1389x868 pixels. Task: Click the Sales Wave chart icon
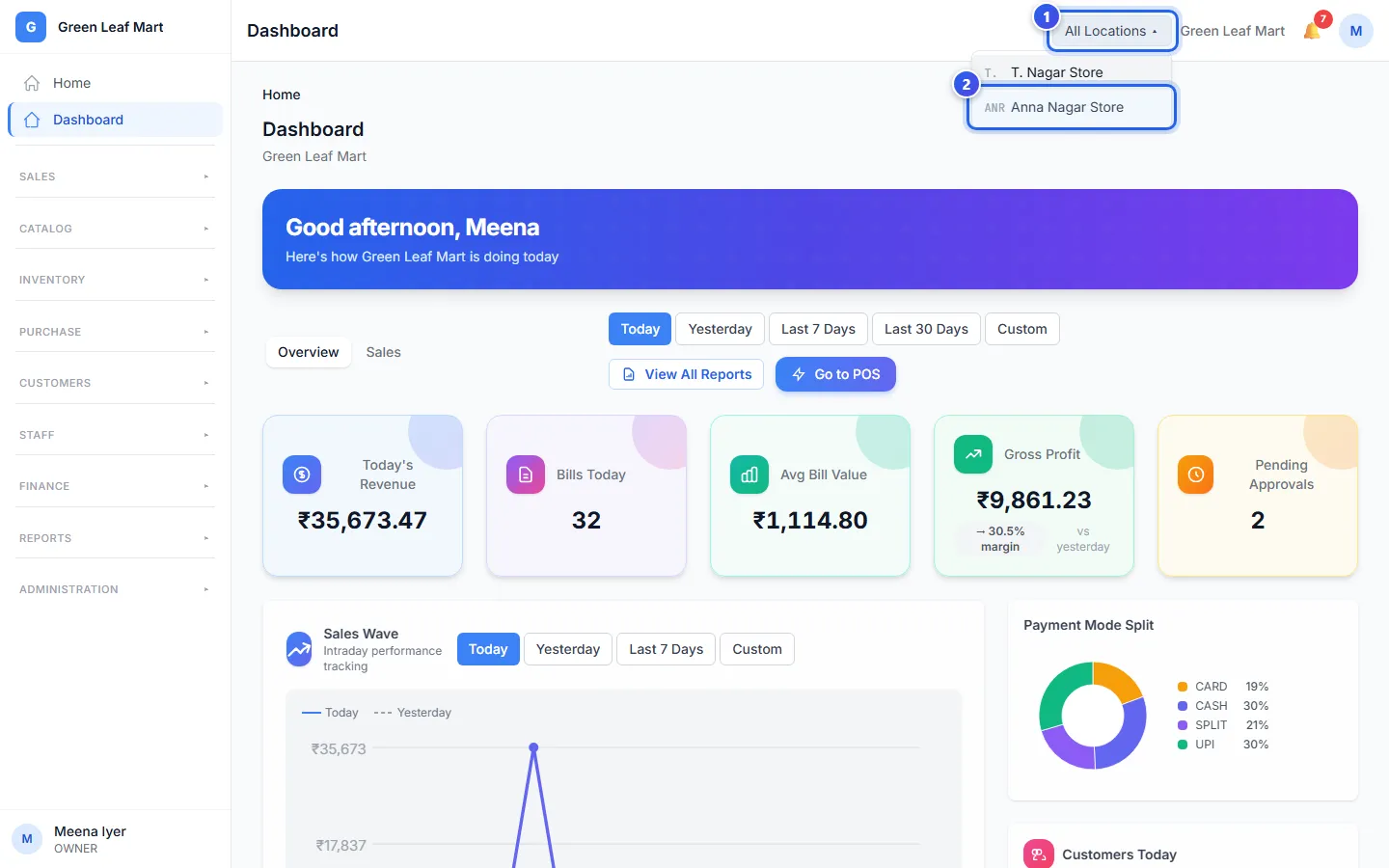(x=299, y=649)
